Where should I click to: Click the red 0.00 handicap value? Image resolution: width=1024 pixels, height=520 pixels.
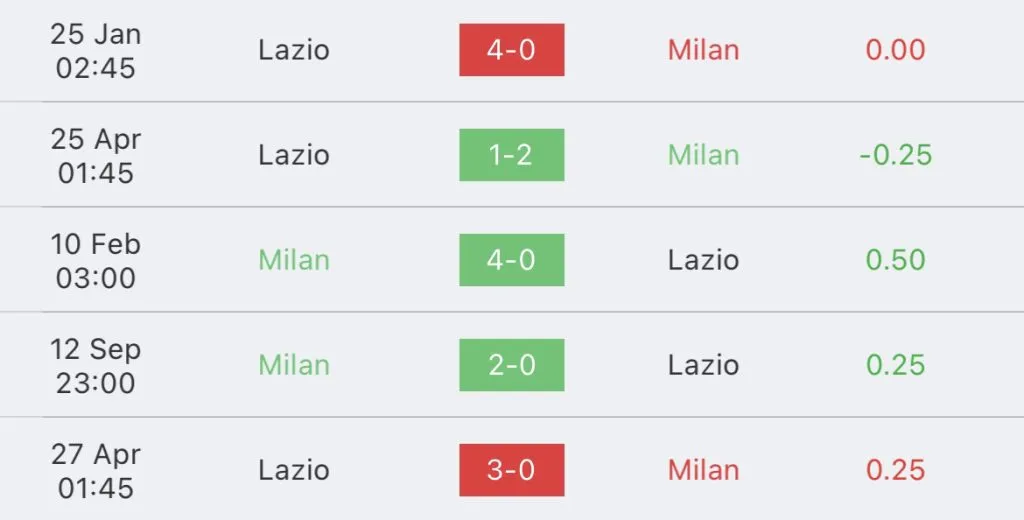895,50
